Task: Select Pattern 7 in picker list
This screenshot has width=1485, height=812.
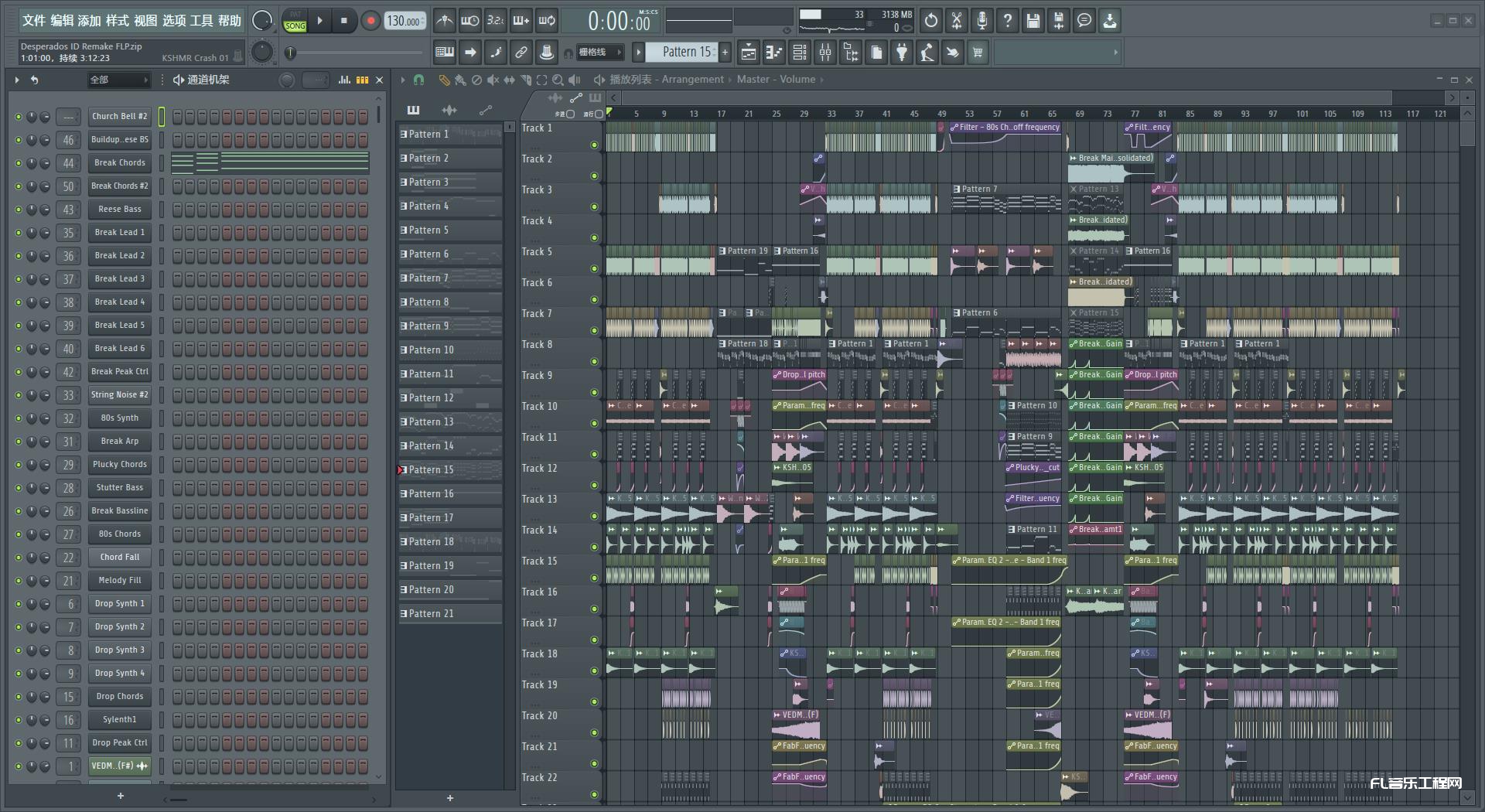Action: point(450,278)
